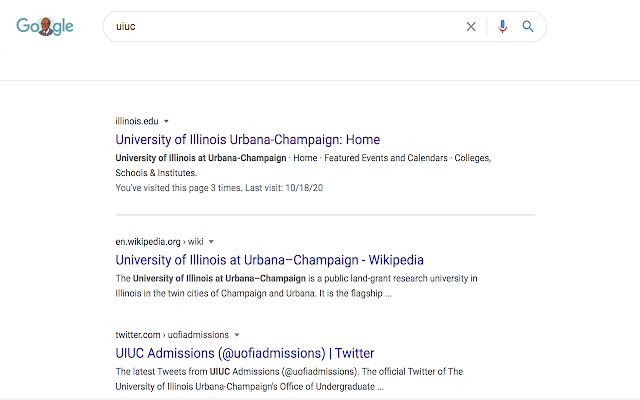The image size is (640, 400).
Task: Open UIUC Admissions Twitter result
Action: pos(245,353)
